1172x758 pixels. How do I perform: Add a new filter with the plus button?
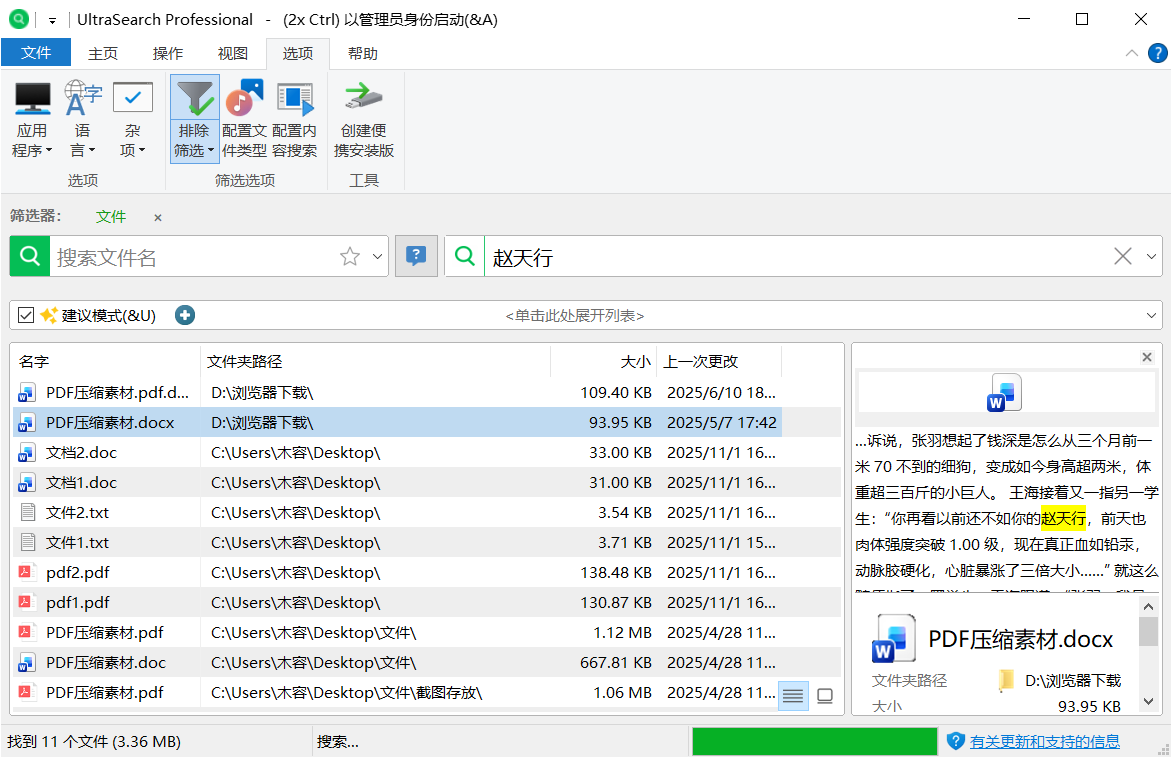click(184, 314)
